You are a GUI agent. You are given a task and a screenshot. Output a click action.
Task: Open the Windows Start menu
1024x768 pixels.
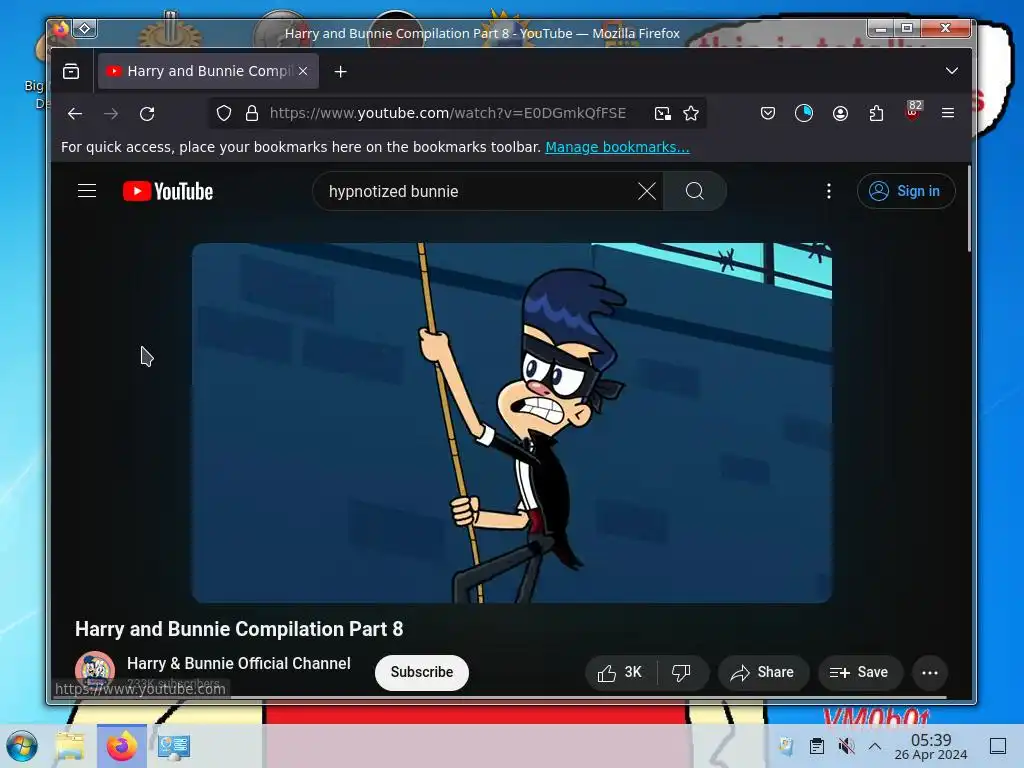pyautogui.click(x=22, y=746)
